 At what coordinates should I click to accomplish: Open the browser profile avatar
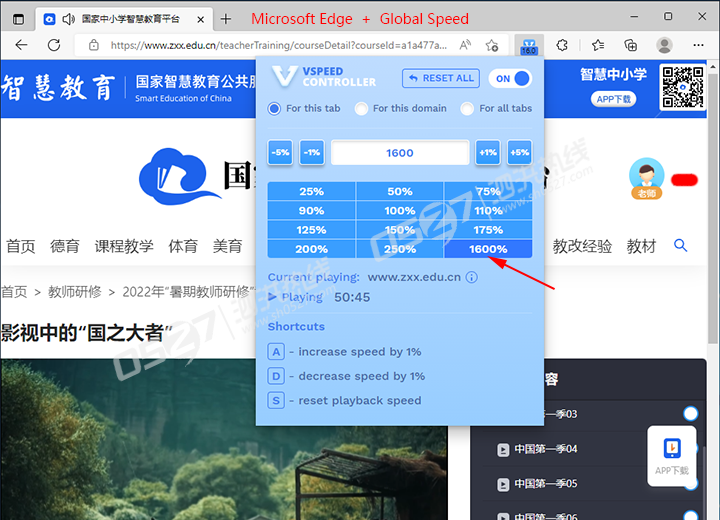tap(664, 45)
